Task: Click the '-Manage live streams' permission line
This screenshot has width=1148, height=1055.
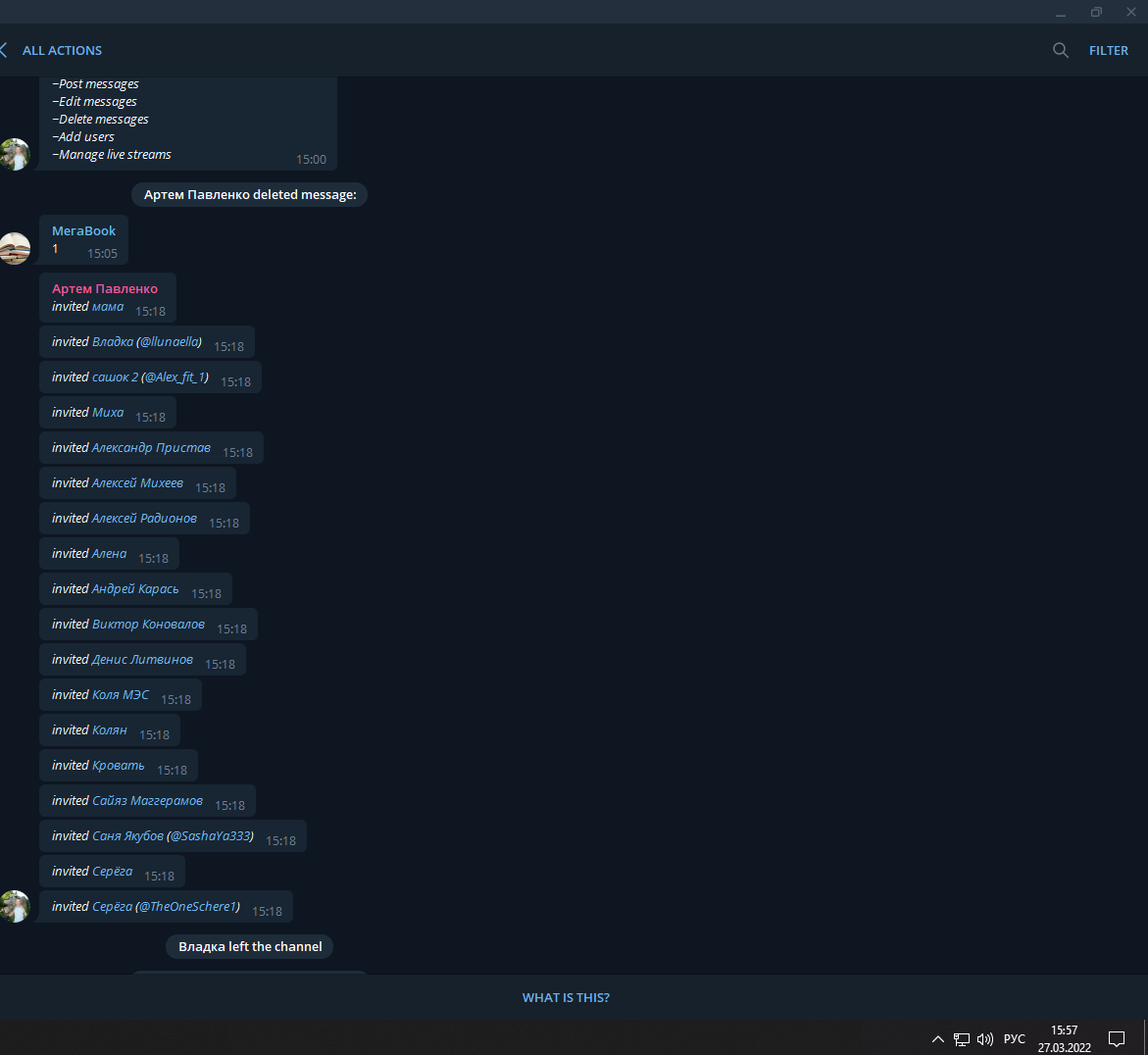Action: click(112, 155)
